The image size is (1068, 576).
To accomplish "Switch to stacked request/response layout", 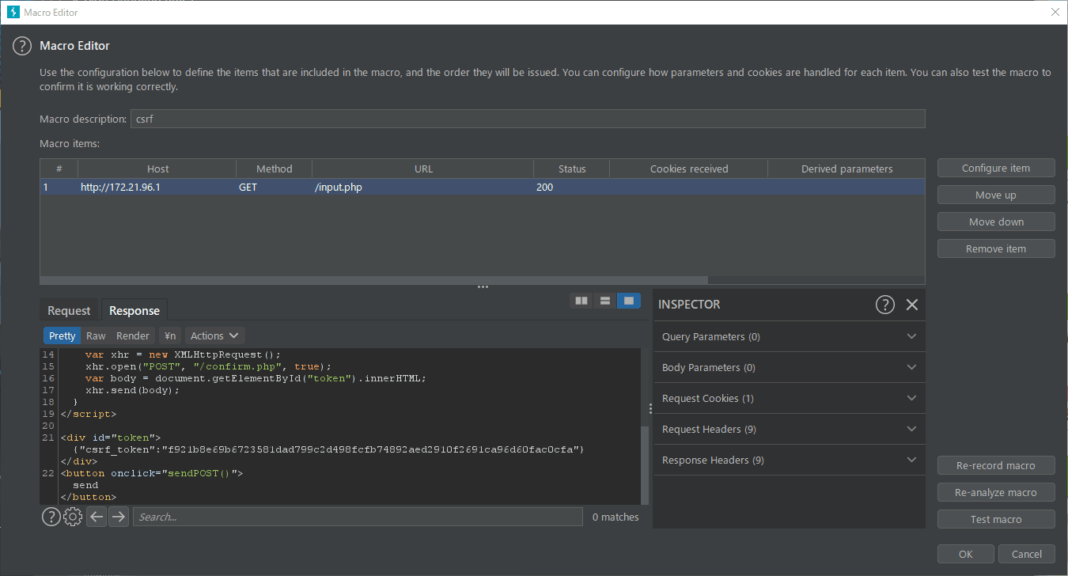I will pos(605,300).
